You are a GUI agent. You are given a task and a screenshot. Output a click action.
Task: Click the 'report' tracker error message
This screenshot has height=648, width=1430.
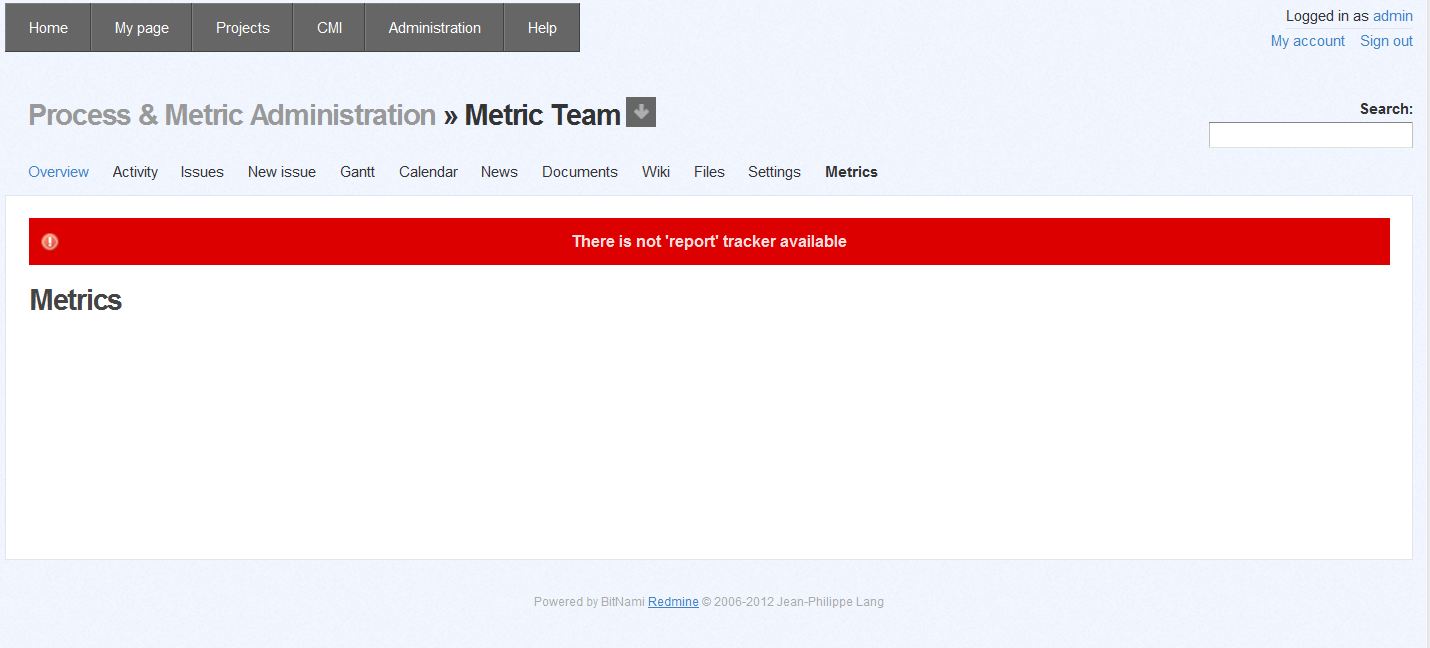point(709,241)
